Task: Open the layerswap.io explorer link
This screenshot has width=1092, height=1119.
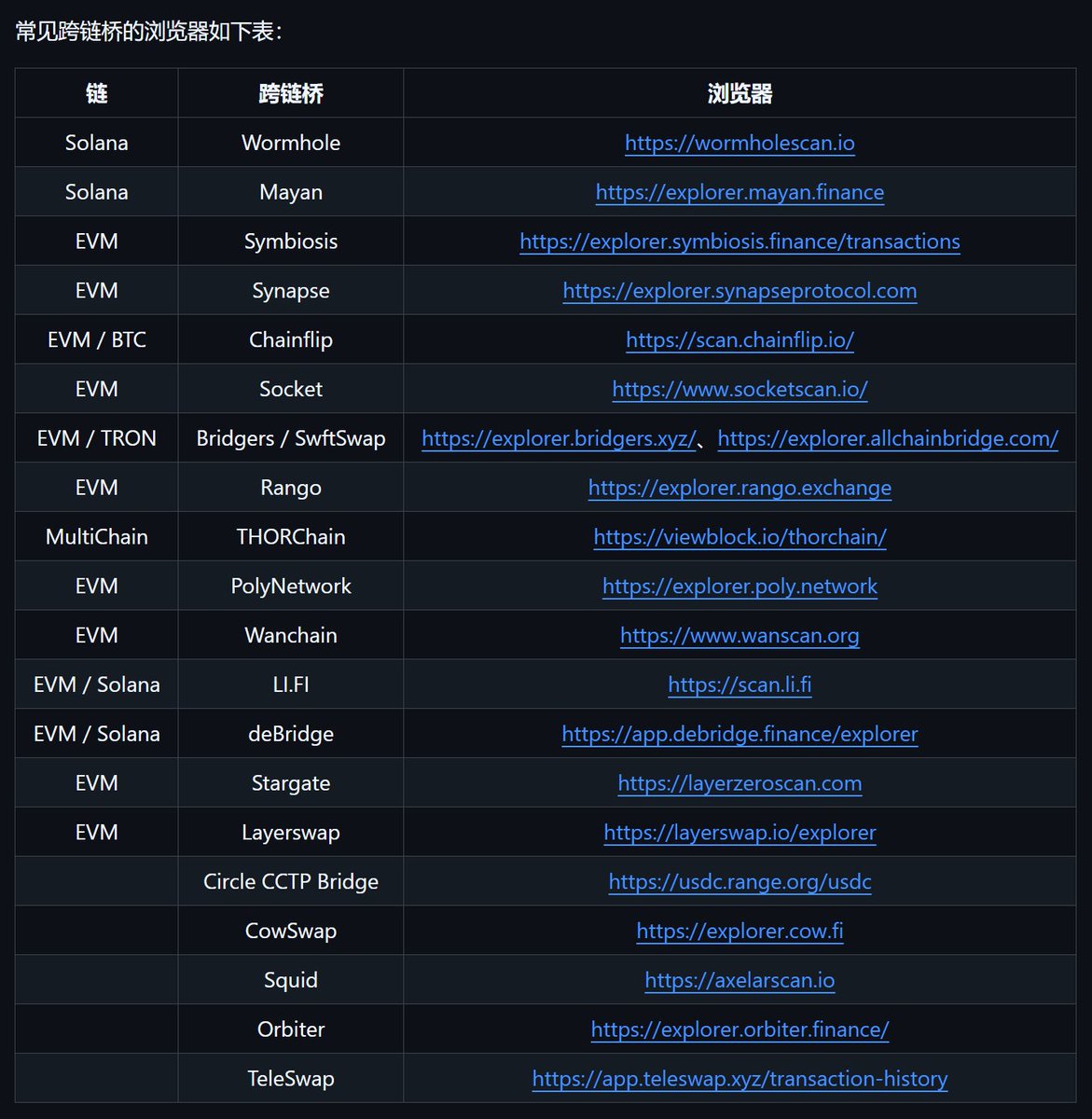Action: pos(740,833)
